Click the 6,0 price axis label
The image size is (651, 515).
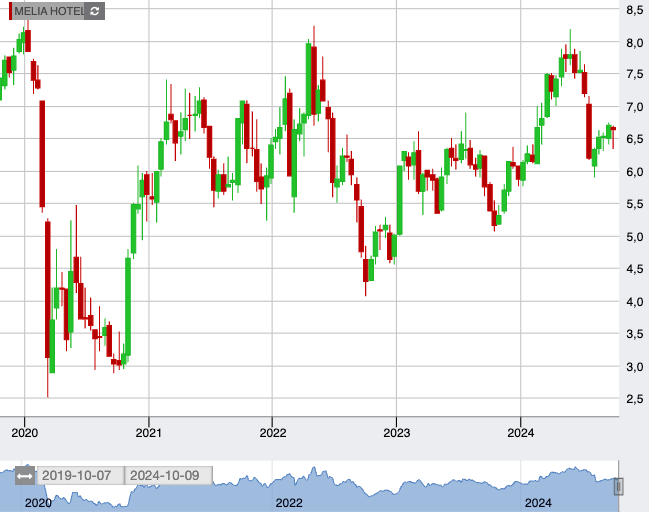coord(634,172)
